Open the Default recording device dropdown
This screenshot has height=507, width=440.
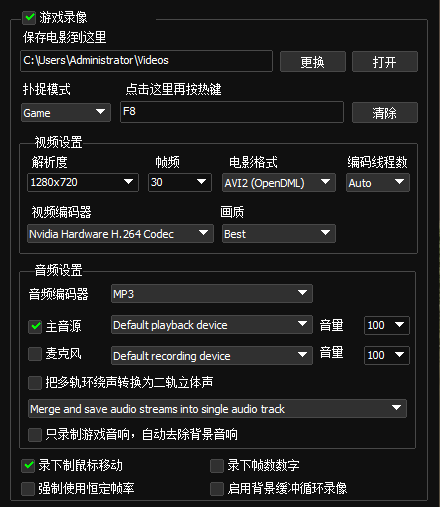point(212,355)
